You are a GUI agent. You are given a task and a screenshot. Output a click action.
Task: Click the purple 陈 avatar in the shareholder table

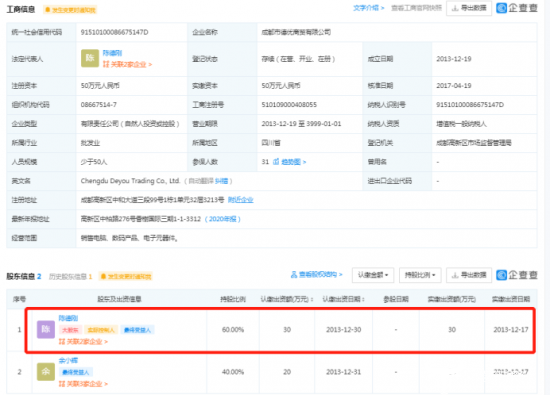46,329
